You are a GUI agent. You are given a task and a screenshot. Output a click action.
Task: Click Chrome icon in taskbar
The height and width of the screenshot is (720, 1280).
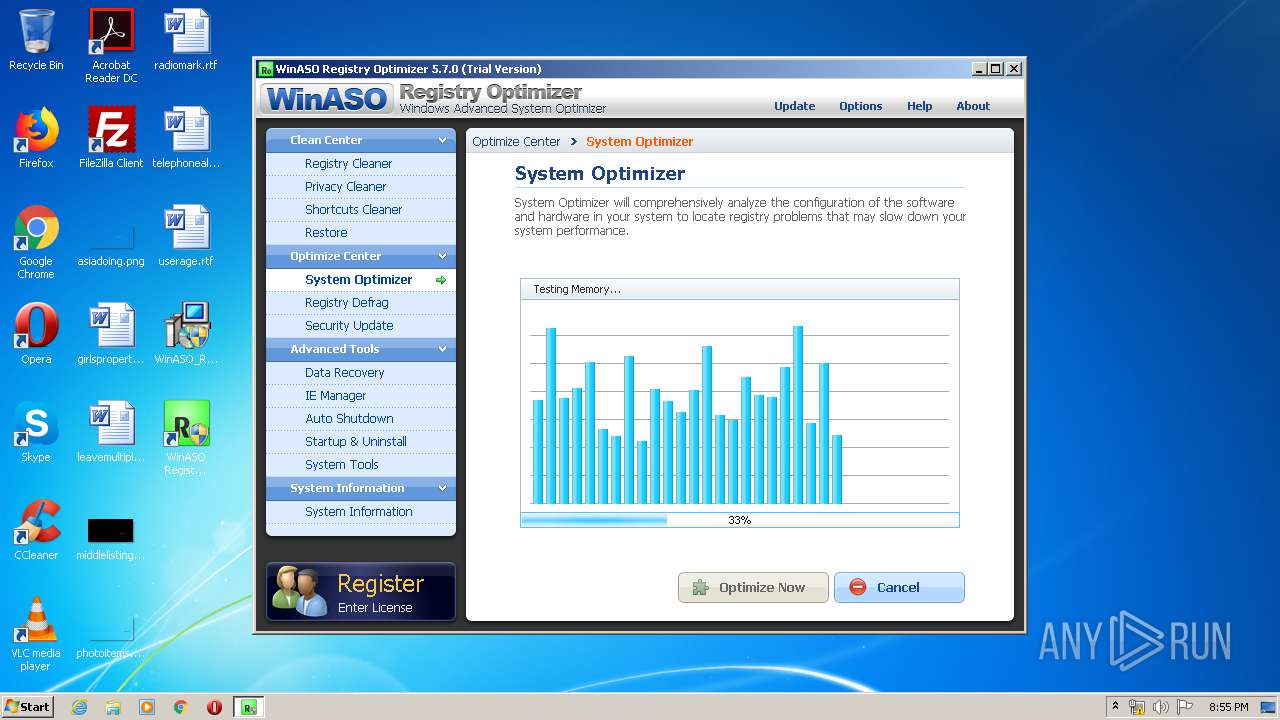pyautogui.click(x=181, y=707)
